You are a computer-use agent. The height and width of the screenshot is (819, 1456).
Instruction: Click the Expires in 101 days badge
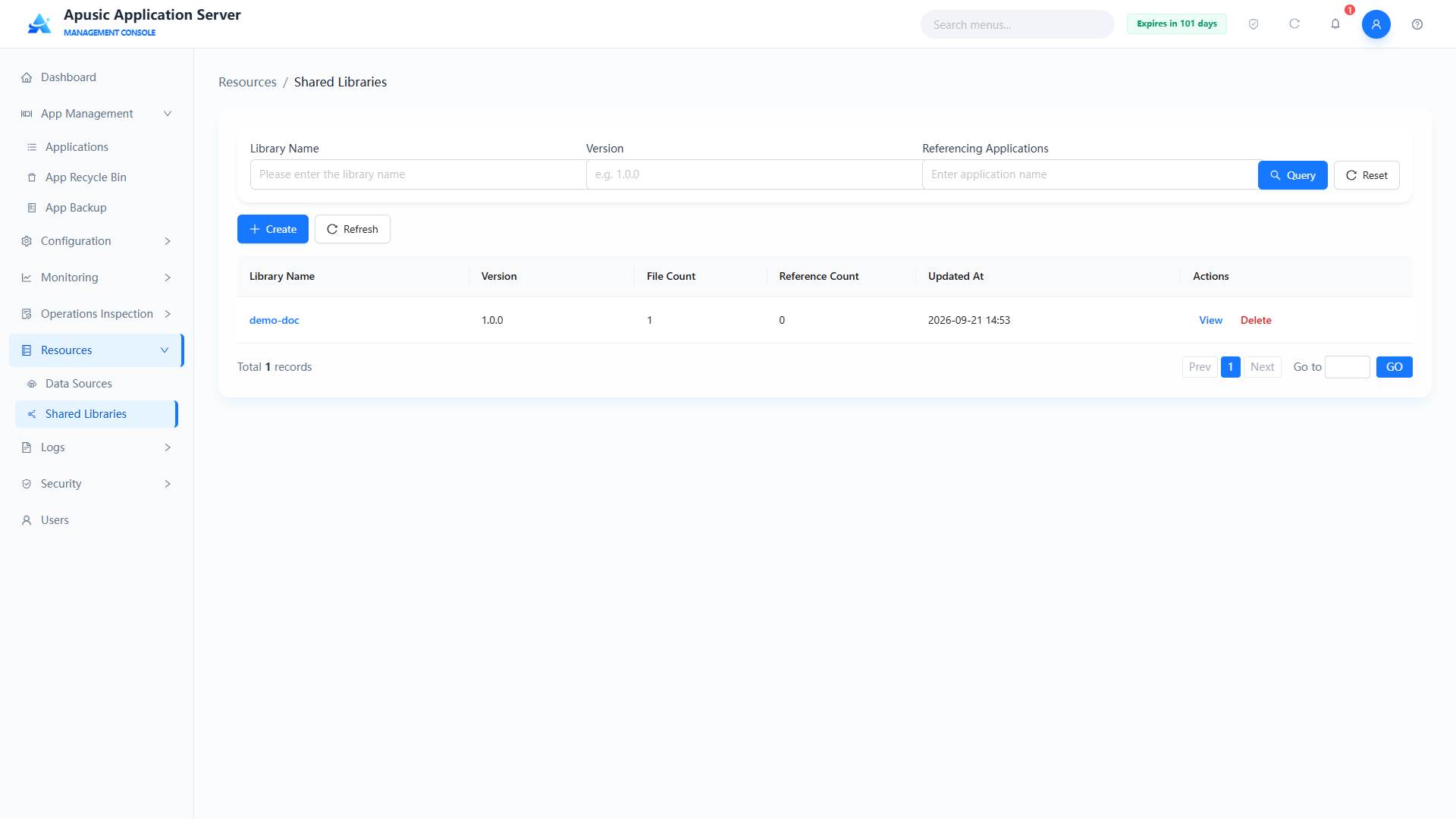click(x=1176, y=24)
